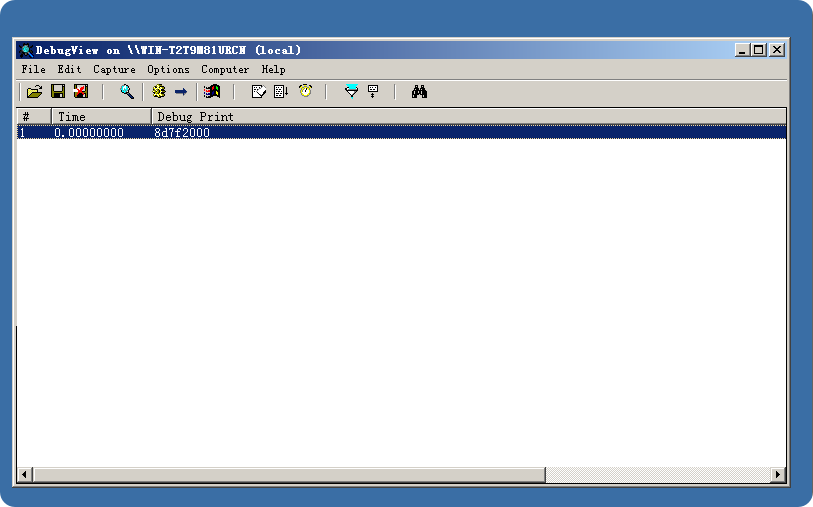
Task: Click the horizontal scrollbar left arrow
Action: pyautogui.click(x=24, y=474)
